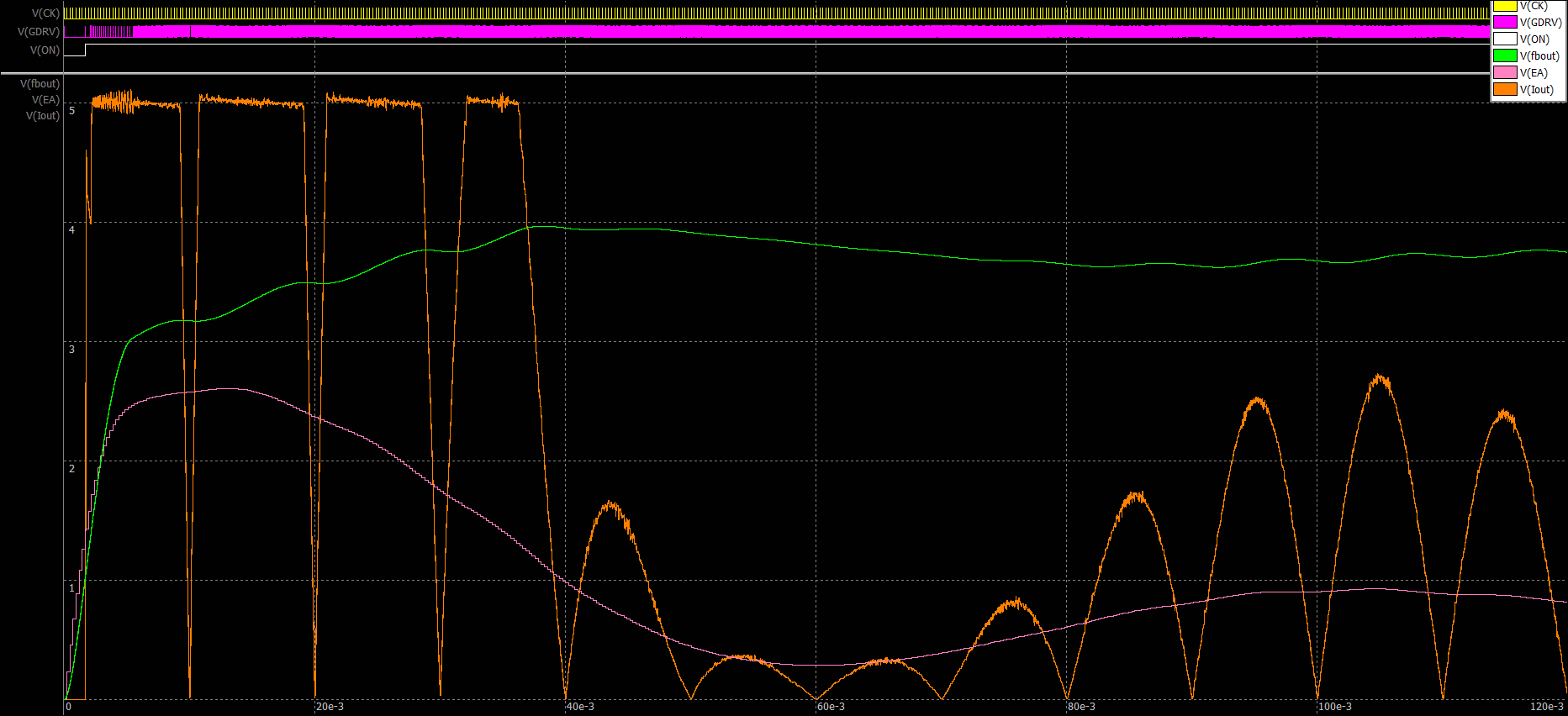Click the y-axis value 3 label
Viewport: 1568px width, 716px height.
point(71,350)
